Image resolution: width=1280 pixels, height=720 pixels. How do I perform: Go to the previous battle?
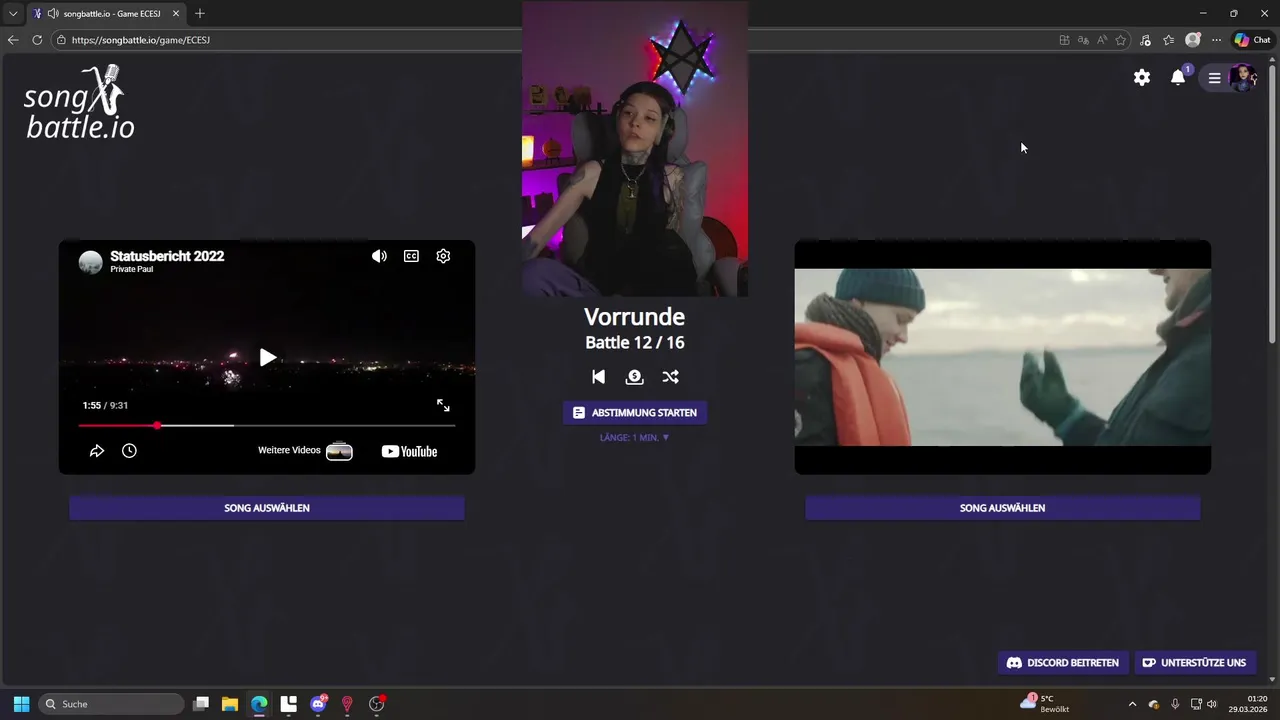pos(598,377)
